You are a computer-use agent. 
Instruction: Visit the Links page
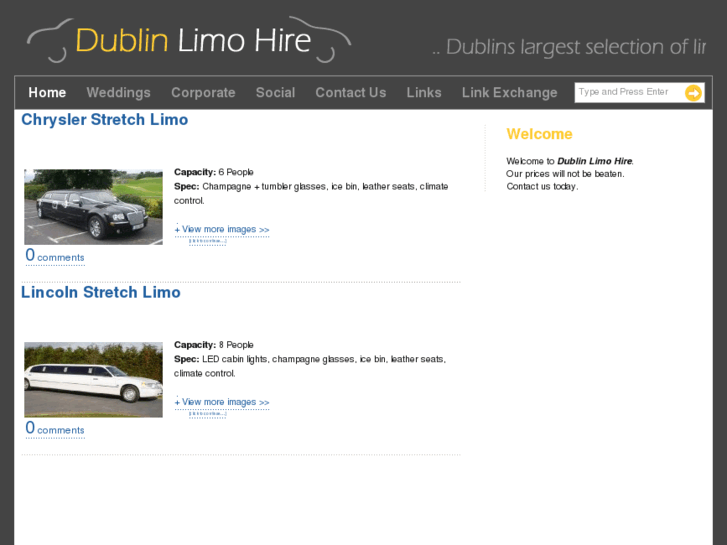click(424, 93)
